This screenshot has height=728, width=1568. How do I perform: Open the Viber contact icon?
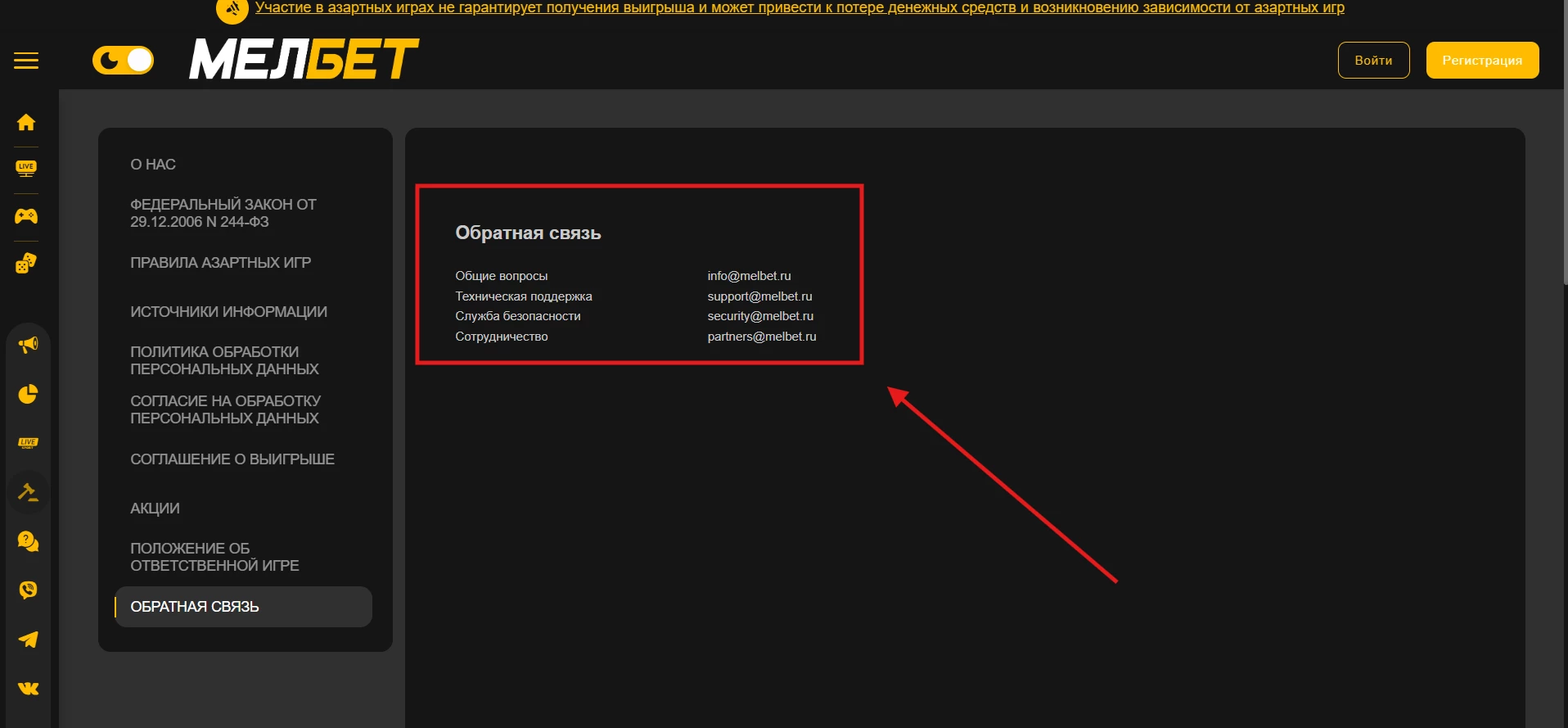(x=28, y=590)
